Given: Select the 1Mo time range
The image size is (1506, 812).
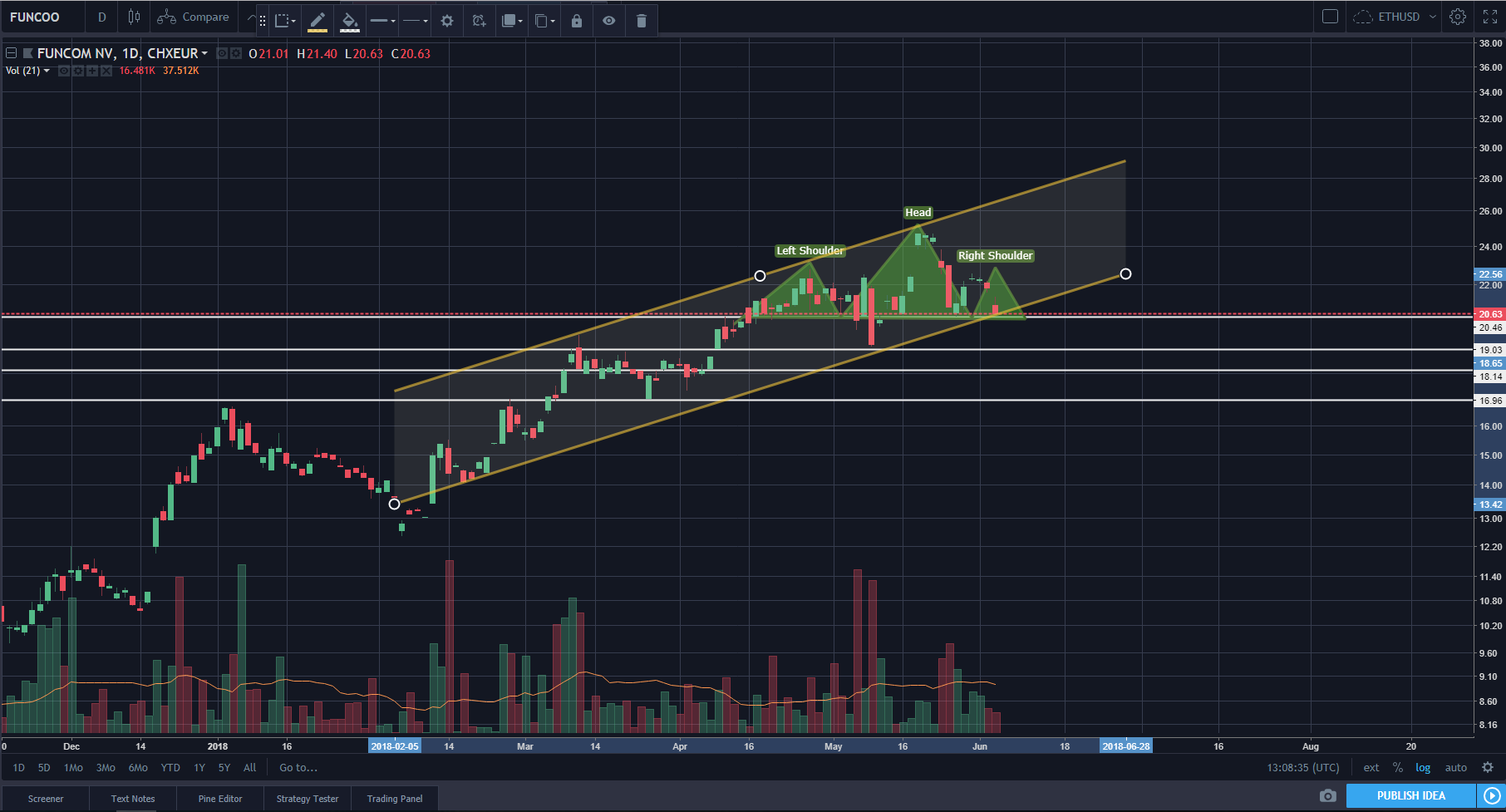Looking at the screenshot, I should [x=73, y=768].
